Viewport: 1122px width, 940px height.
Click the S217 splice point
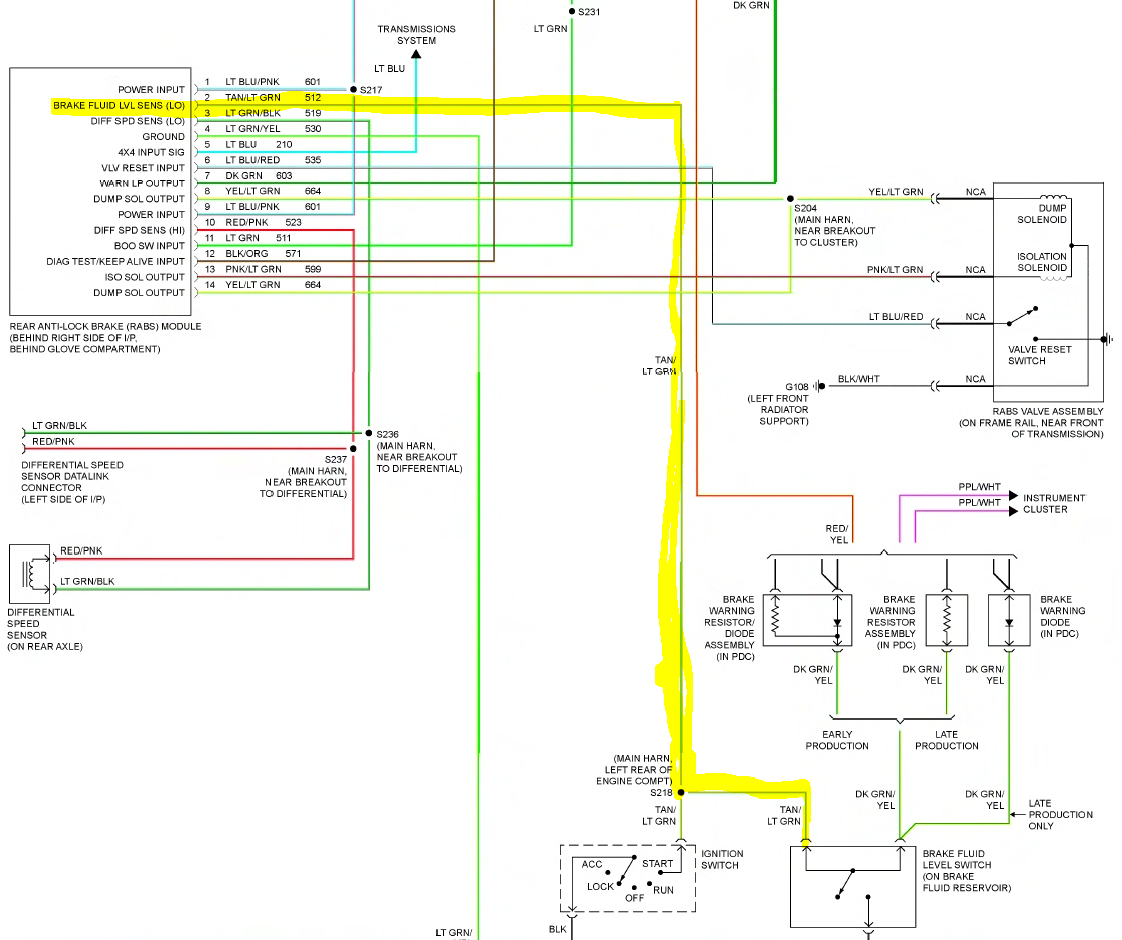353,89
